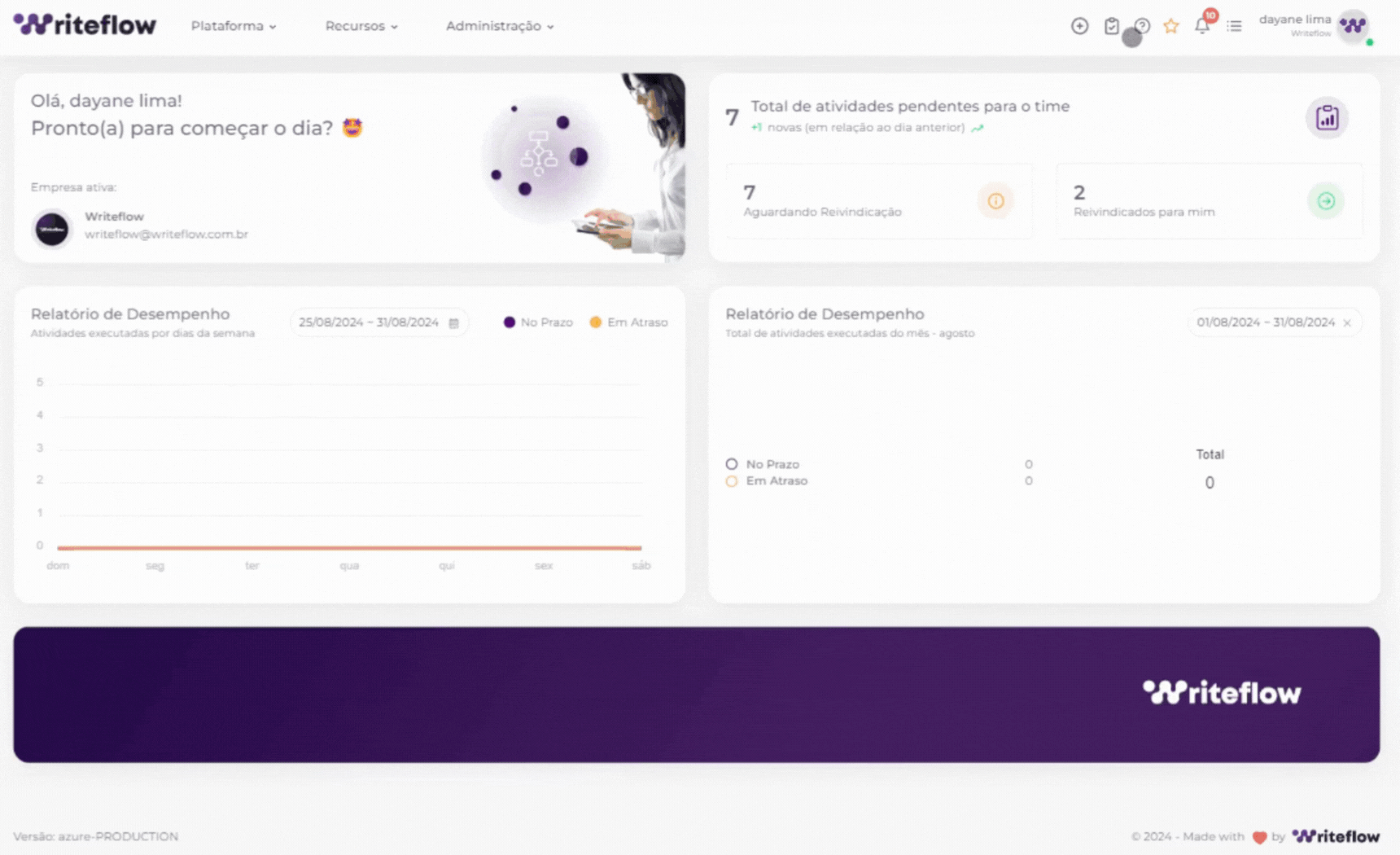Click the team activities report chart icon
1400x855 pixels.
(1327, 118)
